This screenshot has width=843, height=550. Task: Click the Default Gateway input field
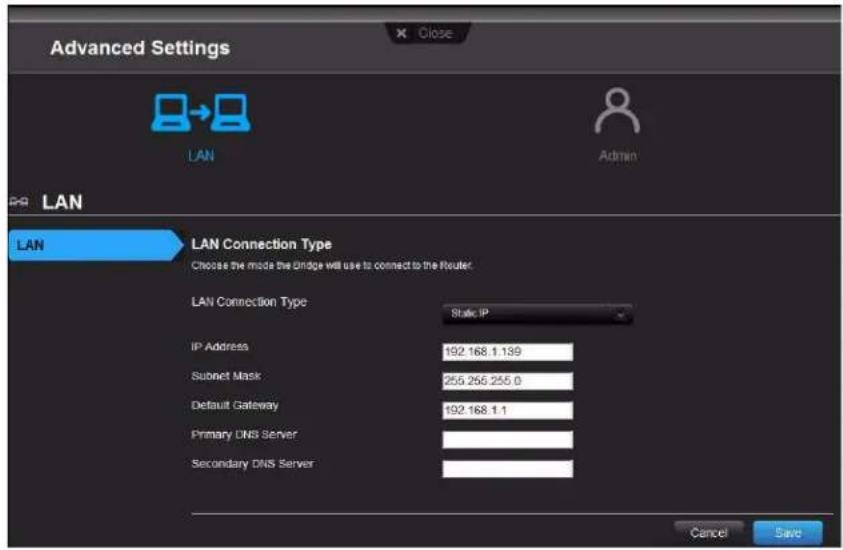(508, 410)
